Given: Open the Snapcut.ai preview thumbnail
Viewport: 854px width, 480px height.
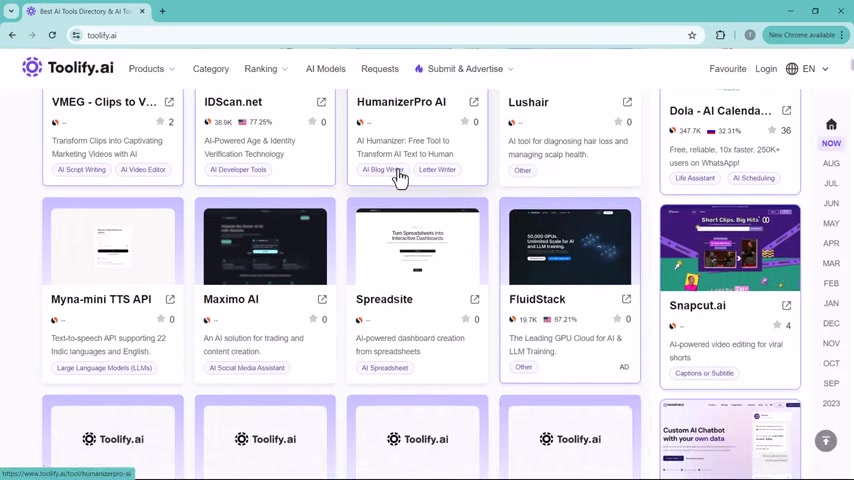Looking at the screenshot, I should 730,248.
